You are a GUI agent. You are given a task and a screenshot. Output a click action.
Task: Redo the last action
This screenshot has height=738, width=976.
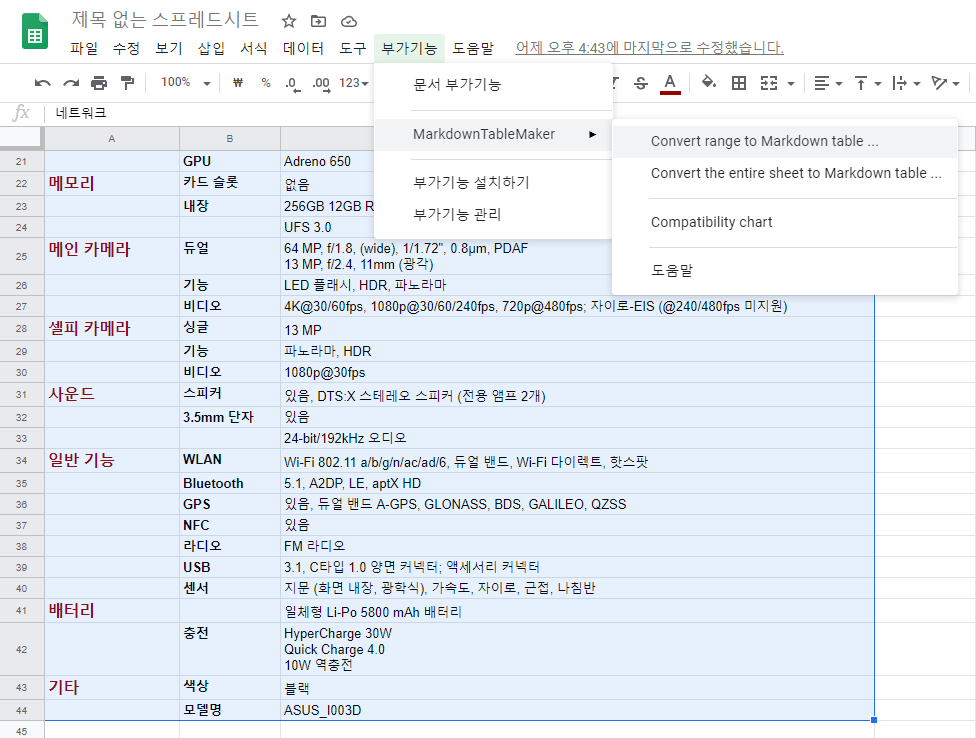pos(71,83)
